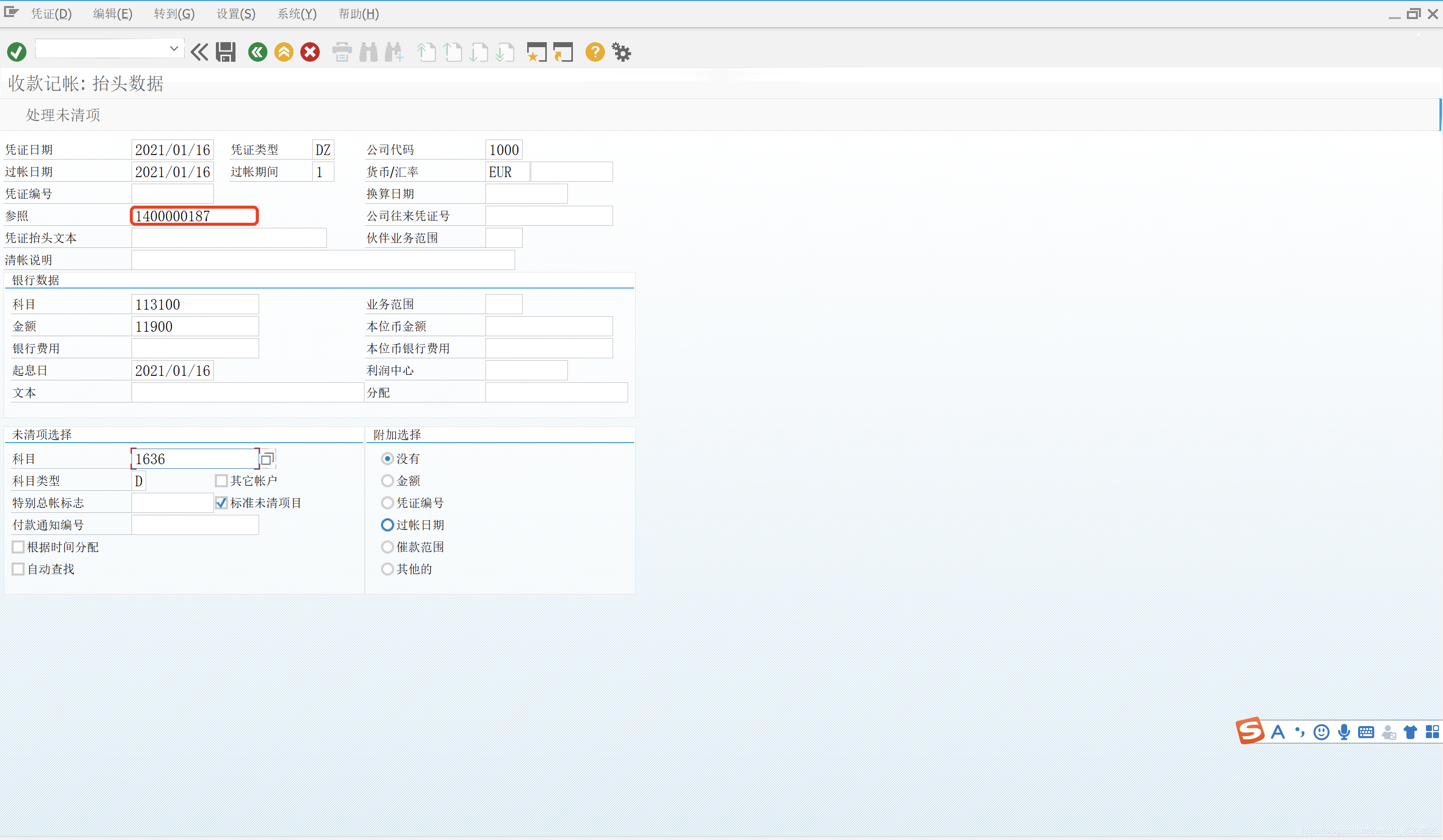The width and height of the screenshot is (1443, 840).
Task: Click the red Cancel X icon
Action: [x=310, y=52]
